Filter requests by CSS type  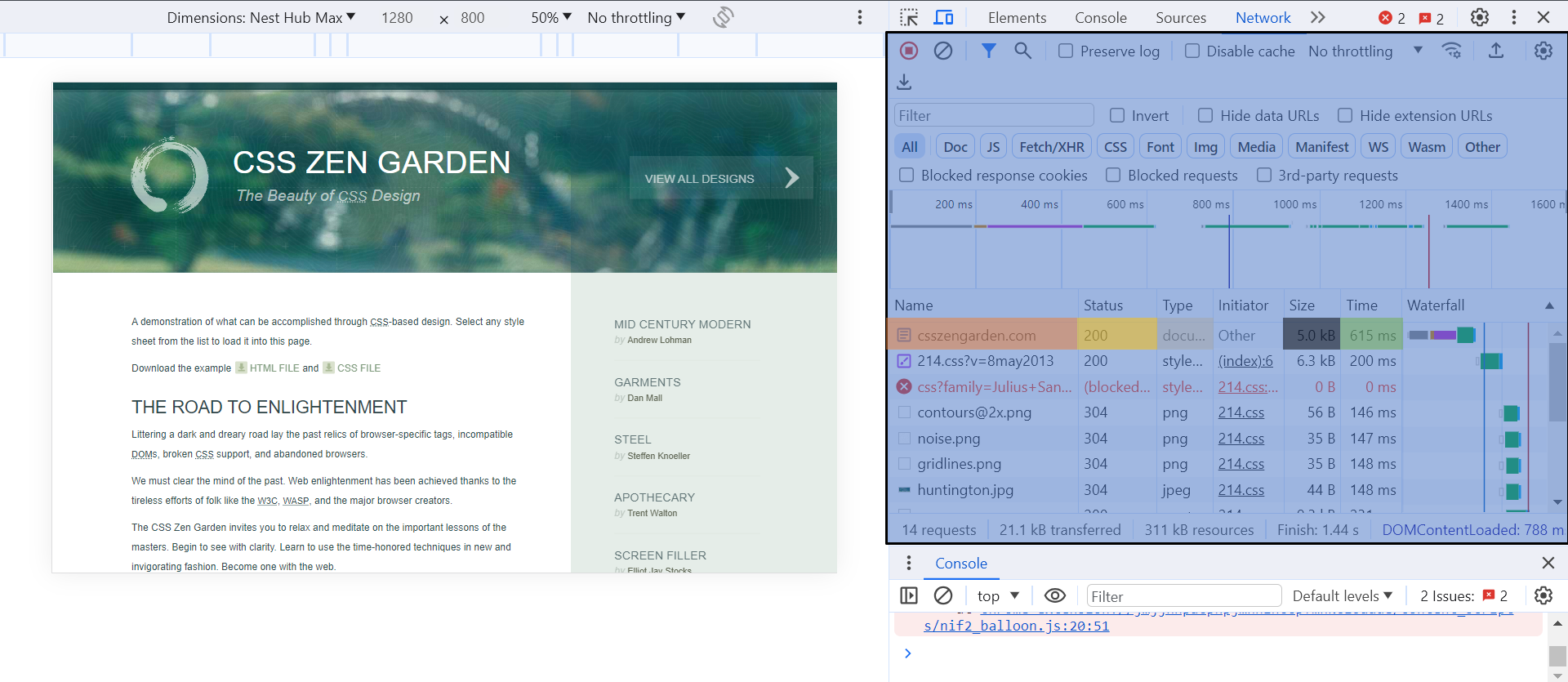pos(1116,147)
